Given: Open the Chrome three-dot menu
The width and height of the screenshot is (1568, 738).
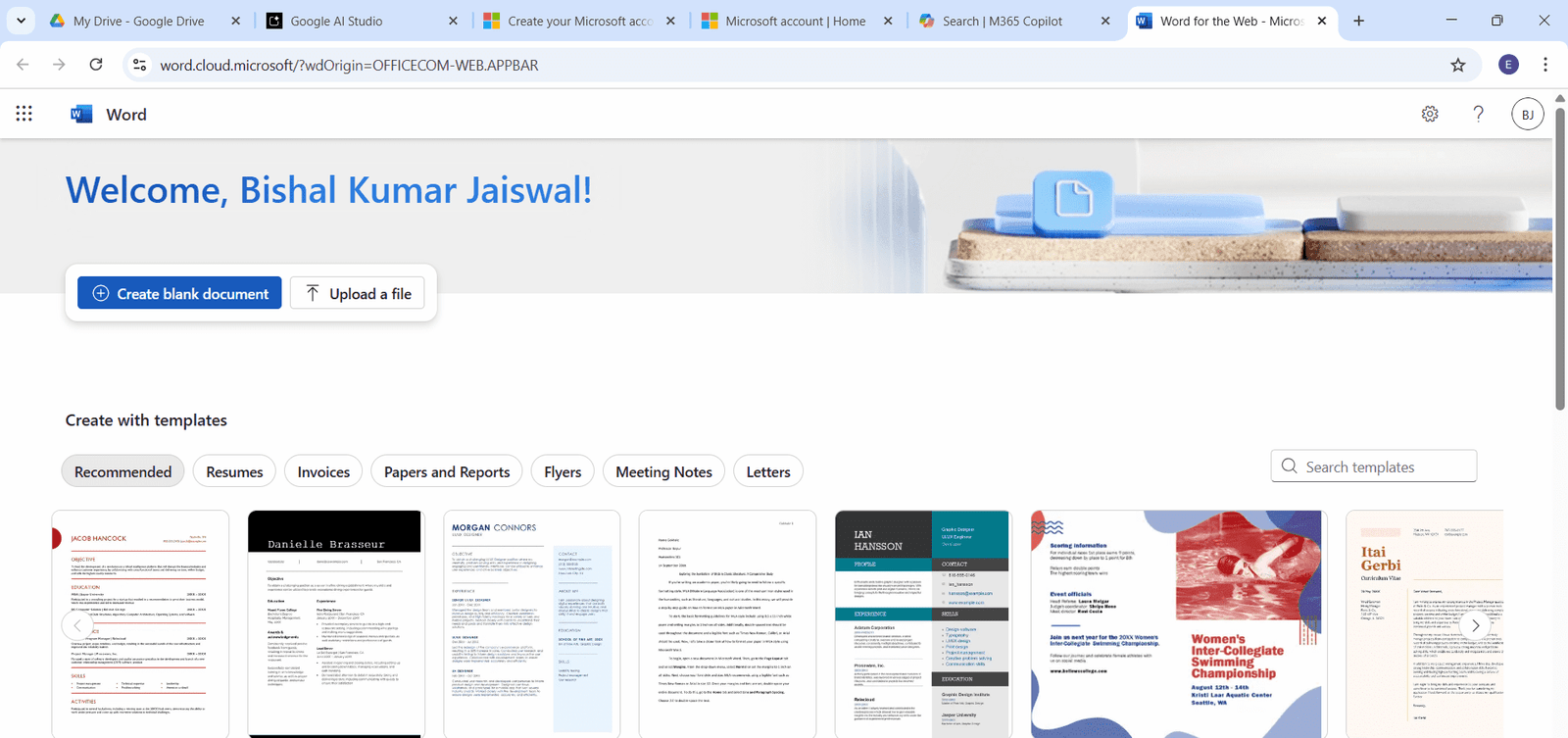Looking at the screenshot, I should click(1544, 65).
